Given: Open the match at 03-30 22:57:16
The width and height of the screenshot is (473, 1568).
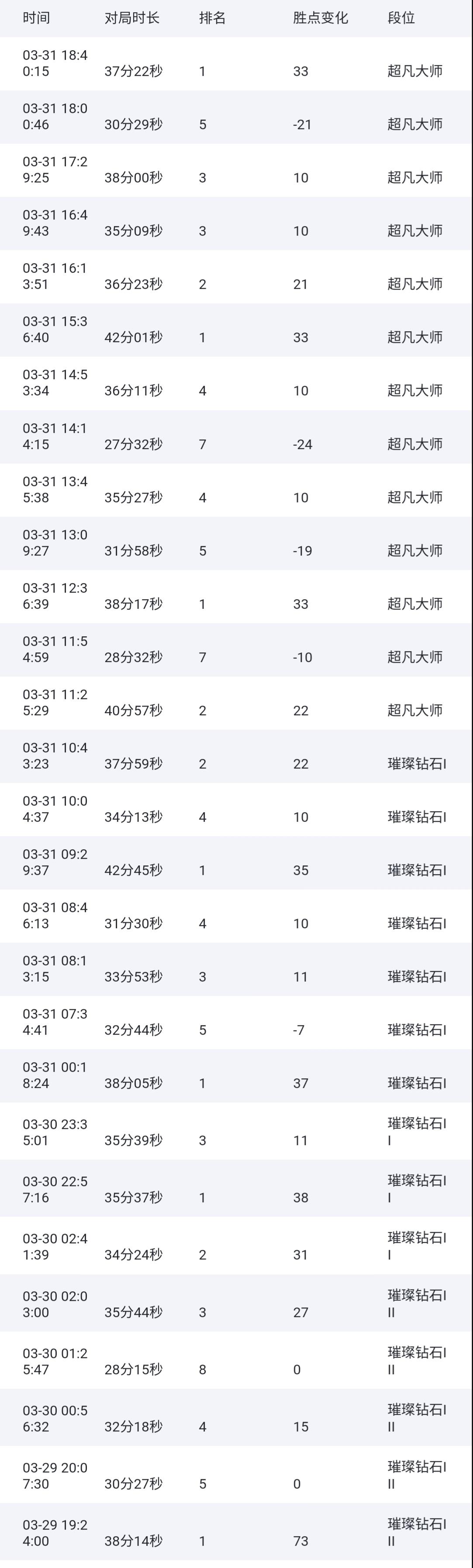Looking at the screenshot, I should 237,1189.
